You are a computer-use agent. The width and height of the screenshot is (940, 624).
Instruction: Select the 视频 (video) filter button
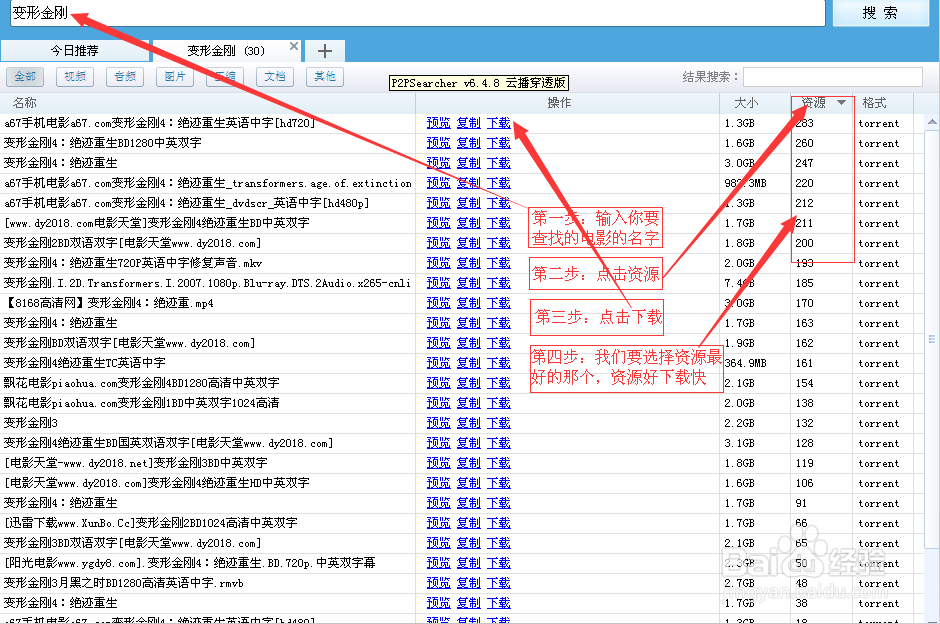(x=74, y=76)
